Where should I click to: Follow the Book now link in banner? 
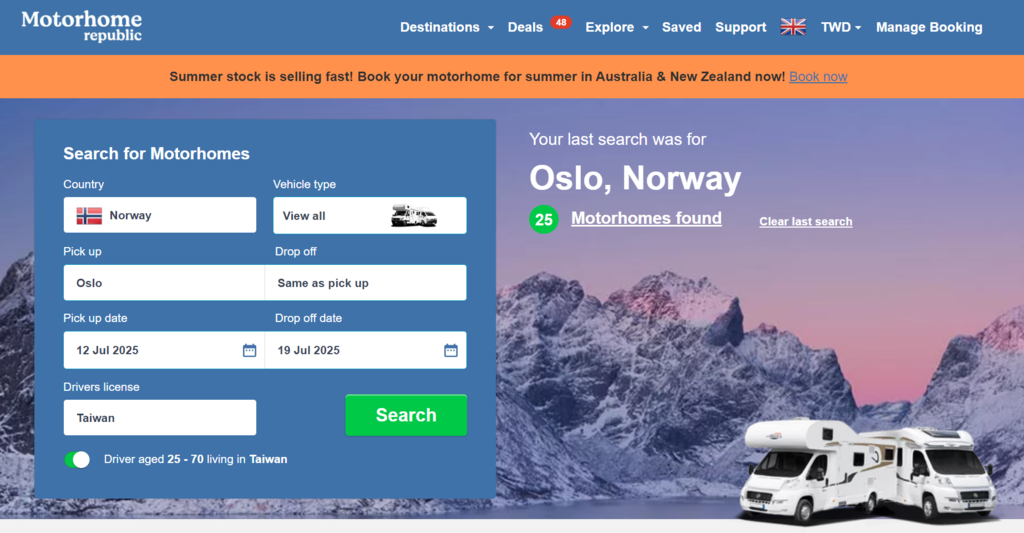[818, 76]
